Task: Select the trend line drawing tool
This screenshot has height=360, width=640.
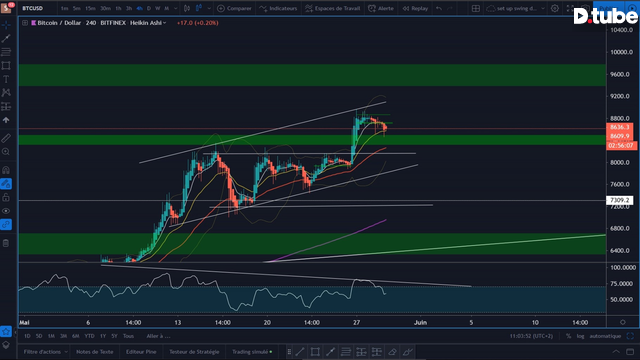Action: 6,38
